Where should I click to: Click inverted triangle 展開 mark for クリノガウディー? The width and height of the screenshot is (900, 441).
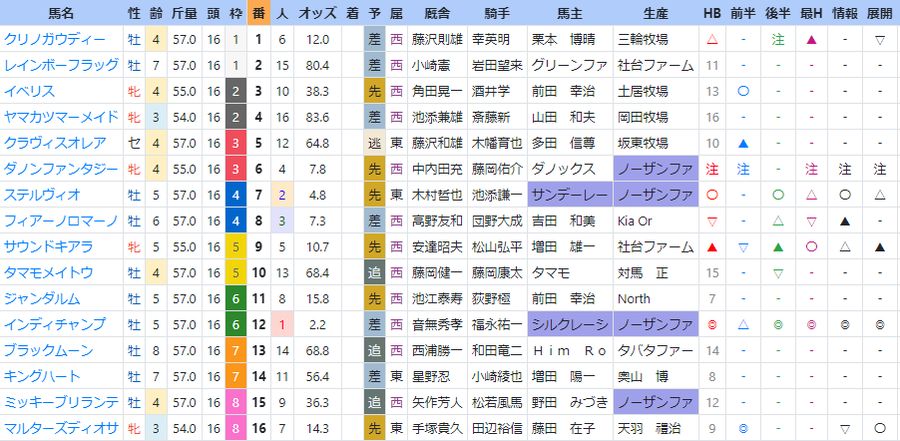[879, 40]
